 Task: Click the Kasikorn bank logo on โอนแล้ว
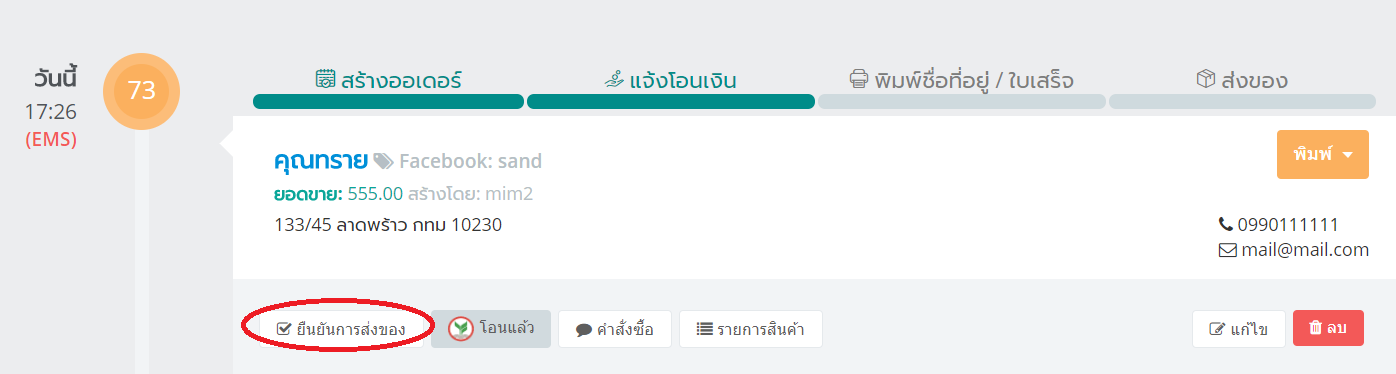[461, 328]
